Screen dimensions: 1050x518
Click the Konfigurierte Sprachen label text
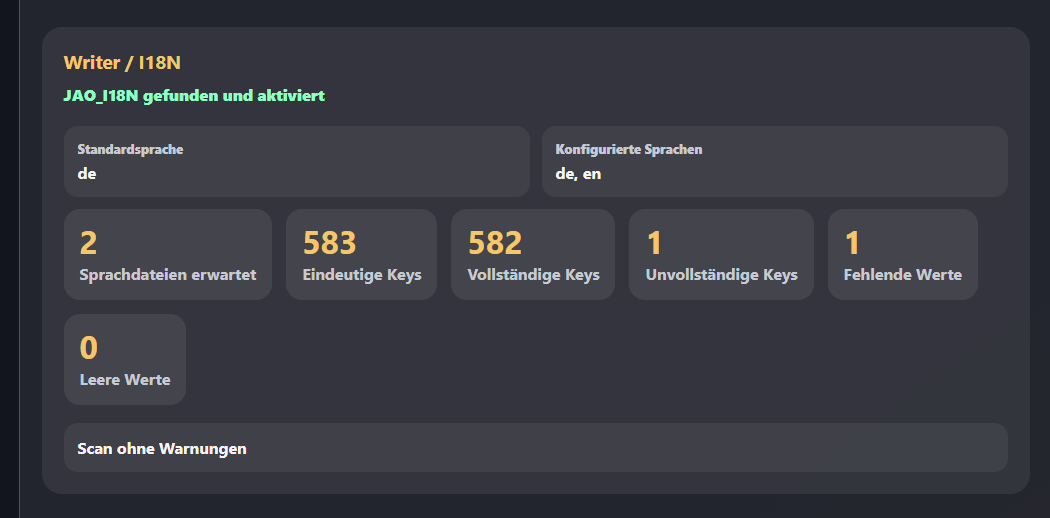point(629,149)
